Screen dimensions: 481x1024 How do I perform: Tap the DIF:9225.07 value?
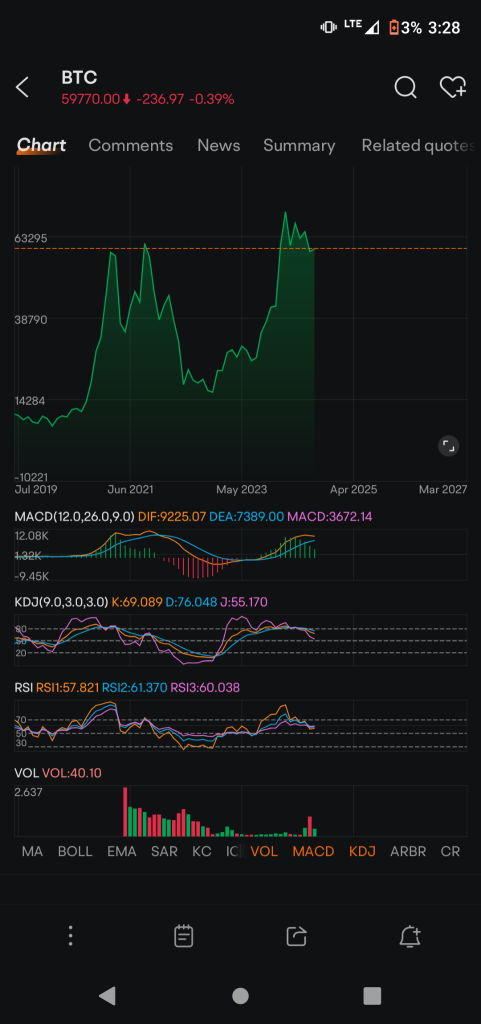click(172, 517)
